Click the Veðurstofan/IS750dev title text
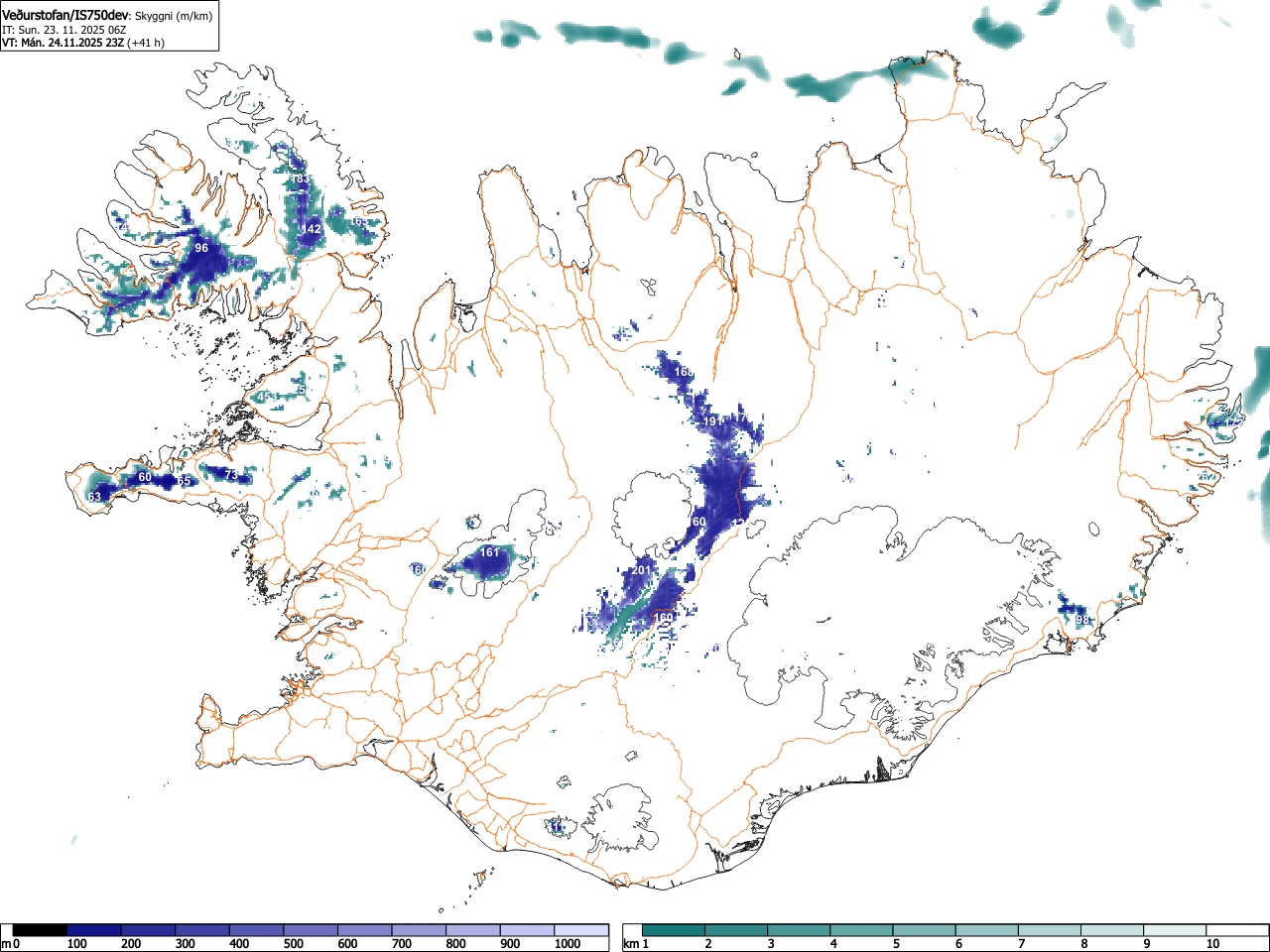Viewport: 1270px width, 952px height. pyautogui.click(x=66, y=15)
